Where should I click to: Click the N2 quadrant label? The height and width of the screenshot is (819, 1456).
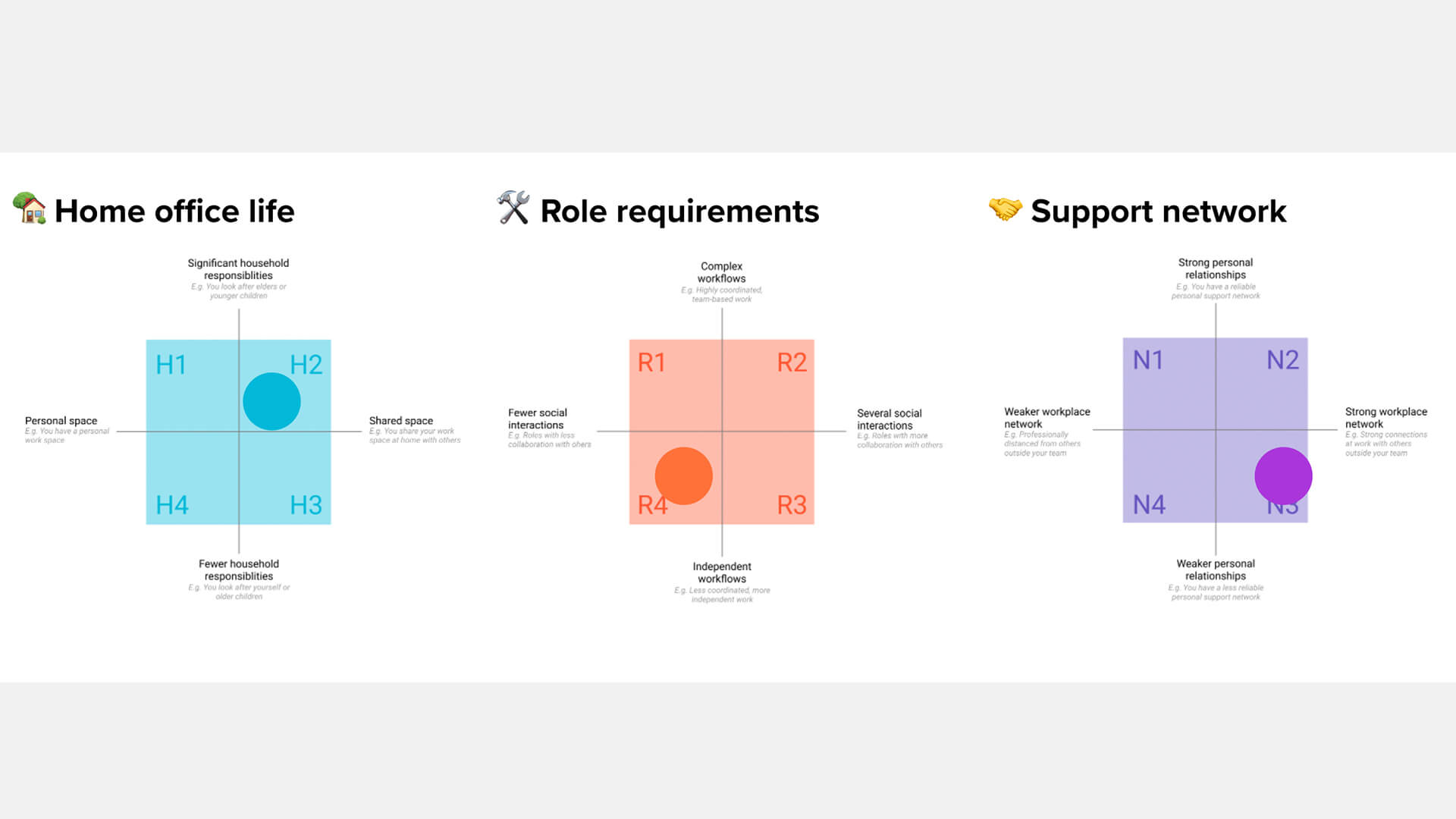click(1282, 360)
